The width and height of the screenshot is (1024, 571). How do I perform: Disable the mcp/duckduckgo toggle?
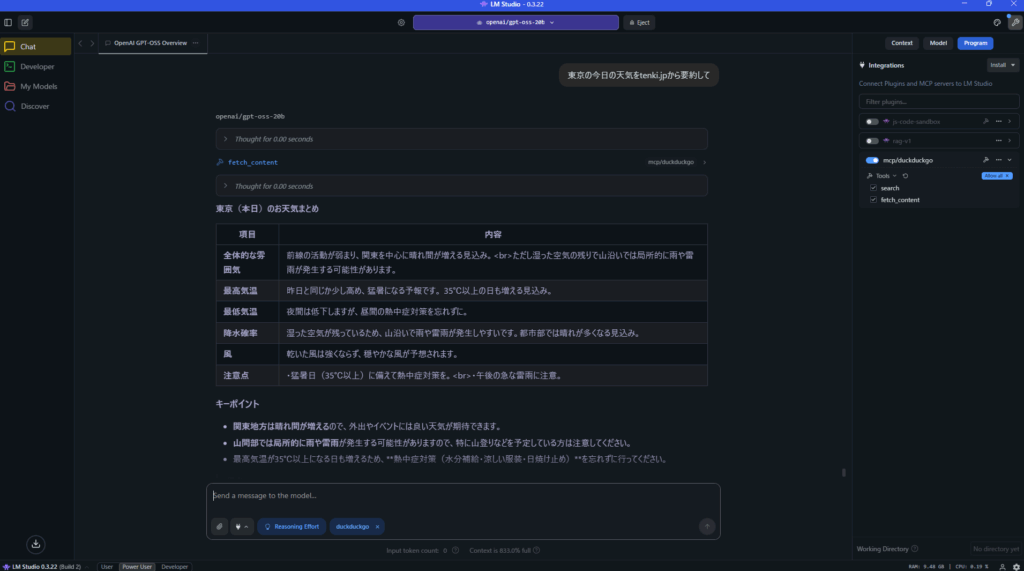872,160
